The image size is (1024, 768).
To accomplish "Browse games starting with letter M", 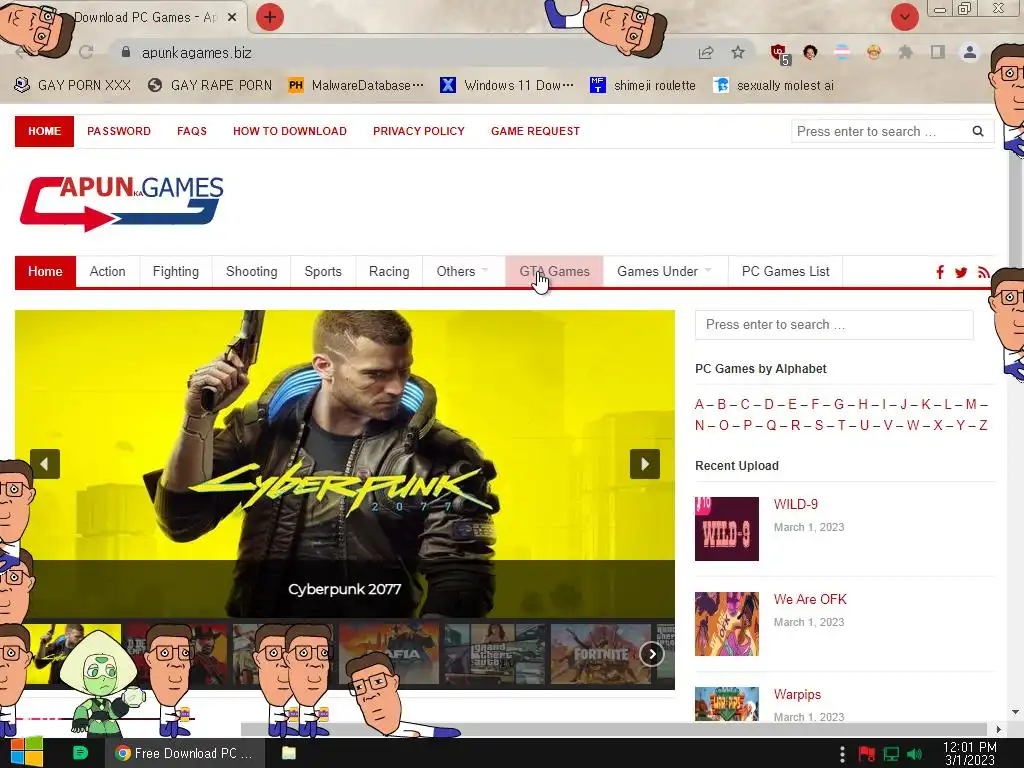I will tap(971, 404).
